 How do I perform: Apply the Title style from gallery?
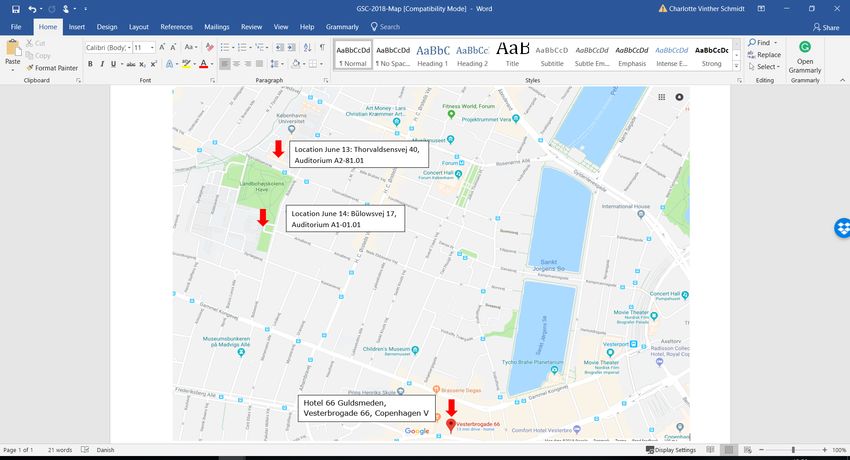coord(512,55)
